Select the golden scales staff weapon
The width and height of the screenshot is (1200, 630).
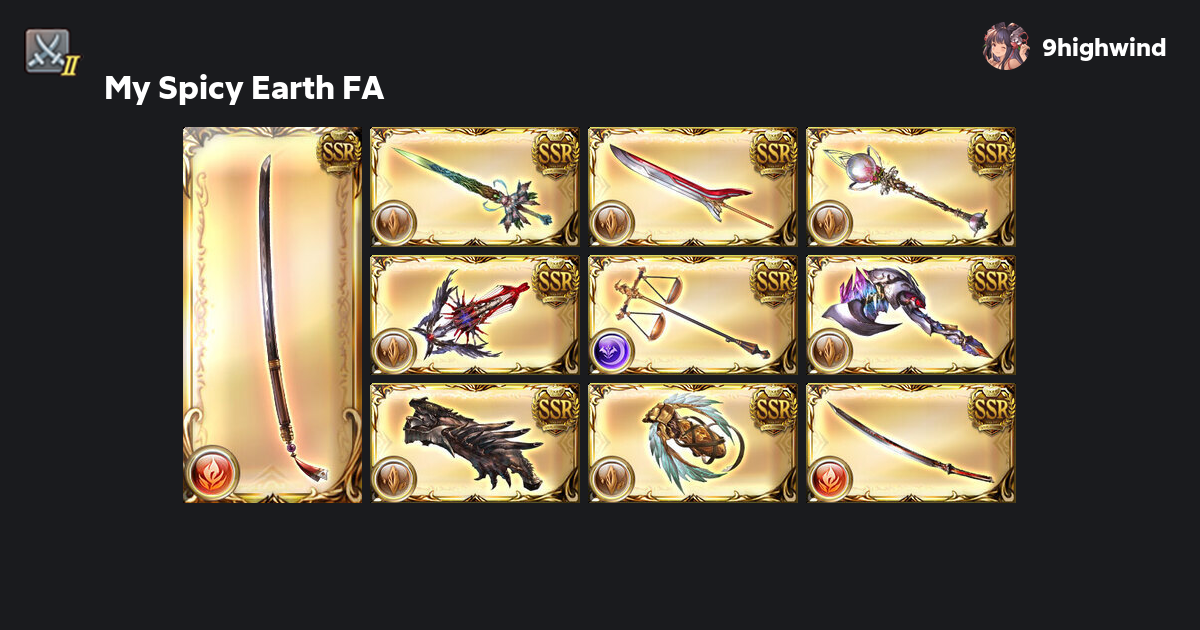coord(693,315)
